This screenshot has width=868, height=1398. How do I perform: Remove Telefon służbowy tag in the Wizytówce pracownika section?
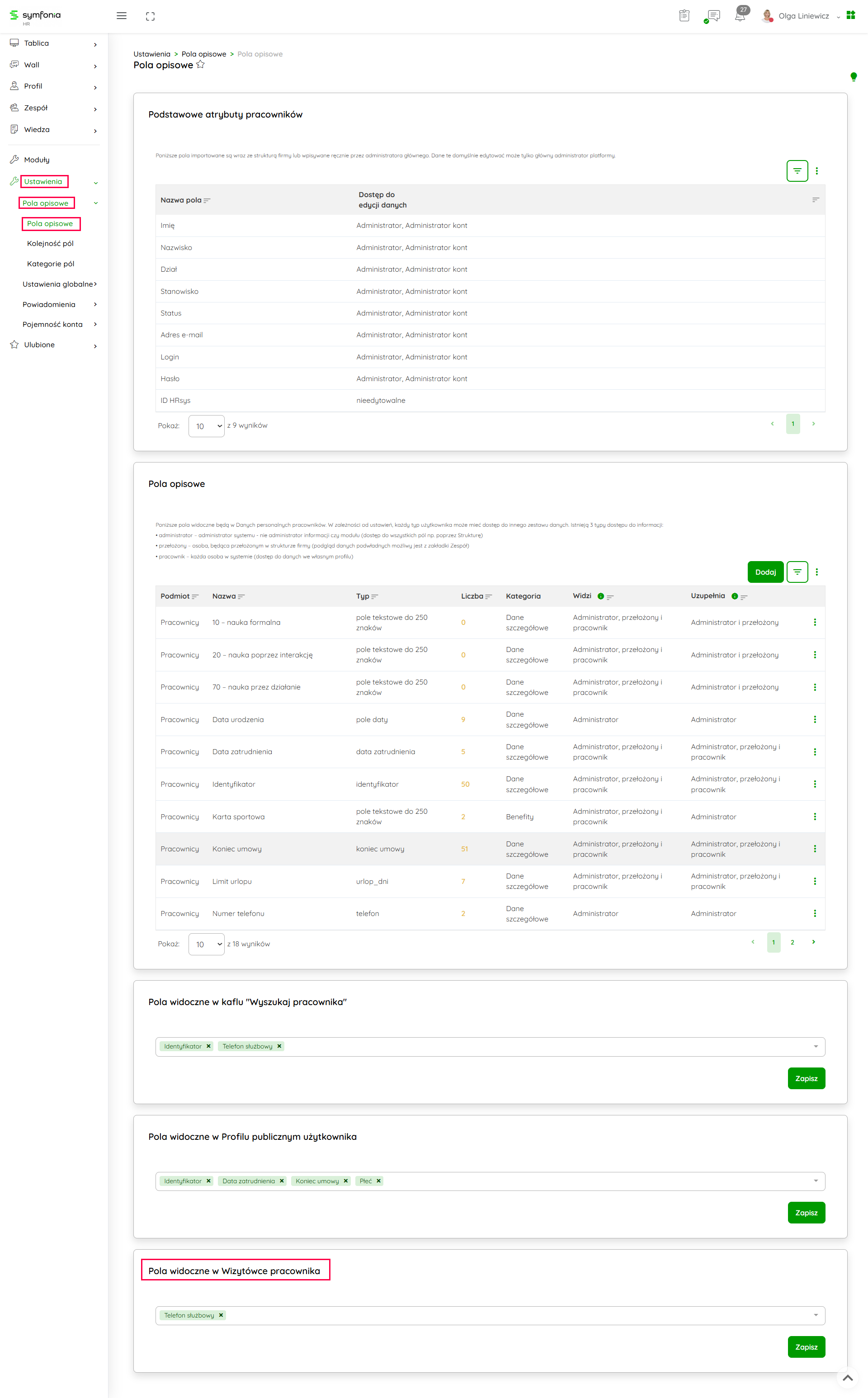(221, 1315)
